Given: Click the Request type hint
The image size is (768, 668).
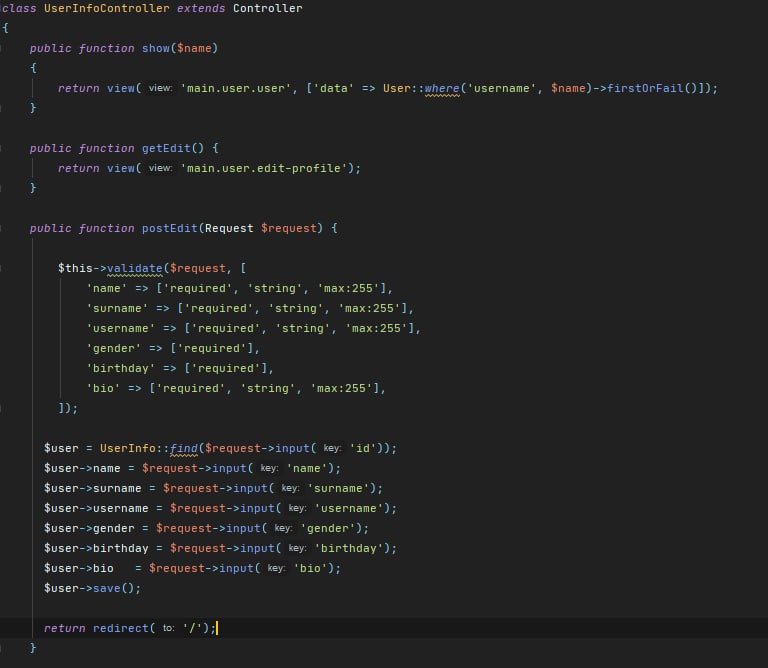Looking at the screenshot, I should (x=229, y=229).
